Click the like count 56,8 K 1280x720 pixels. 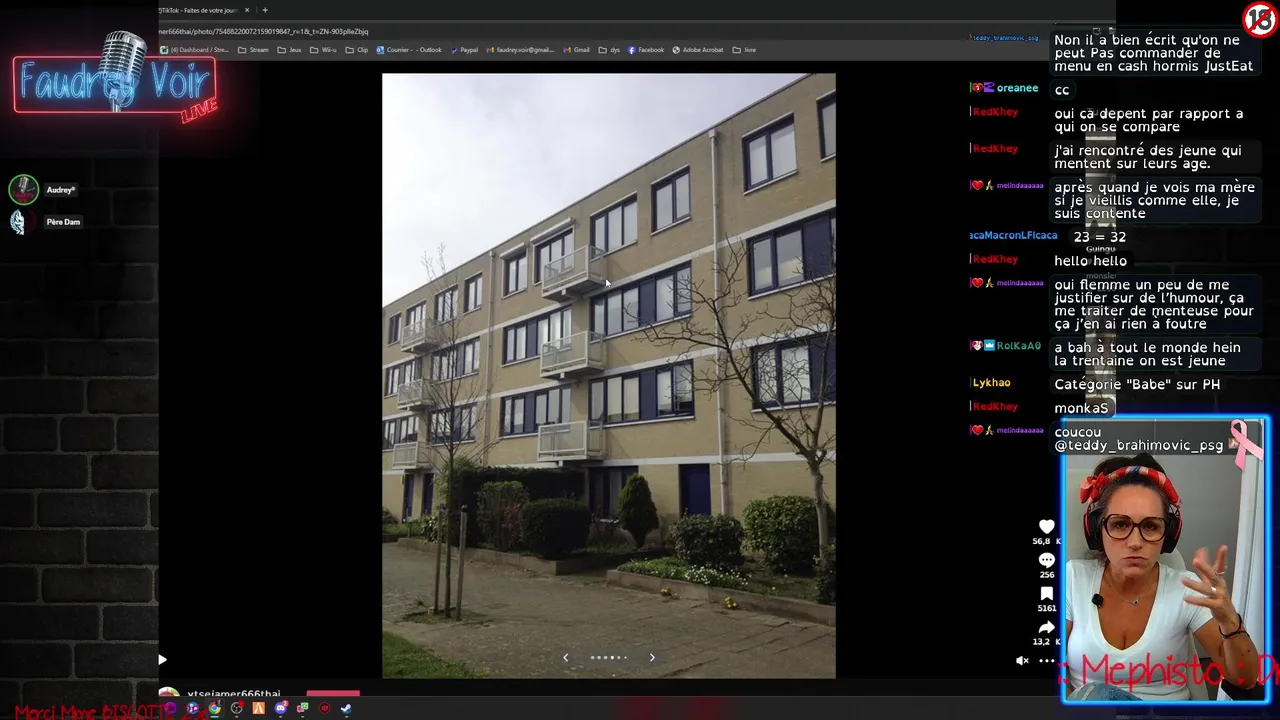tap(1046, 541)
